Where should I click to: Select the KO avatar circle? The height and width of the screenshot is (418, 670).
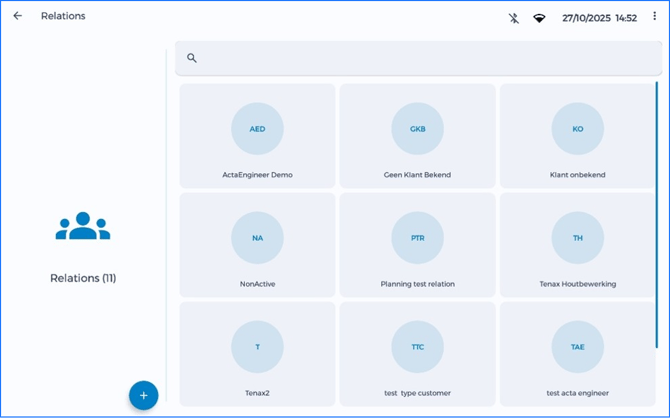578,129
